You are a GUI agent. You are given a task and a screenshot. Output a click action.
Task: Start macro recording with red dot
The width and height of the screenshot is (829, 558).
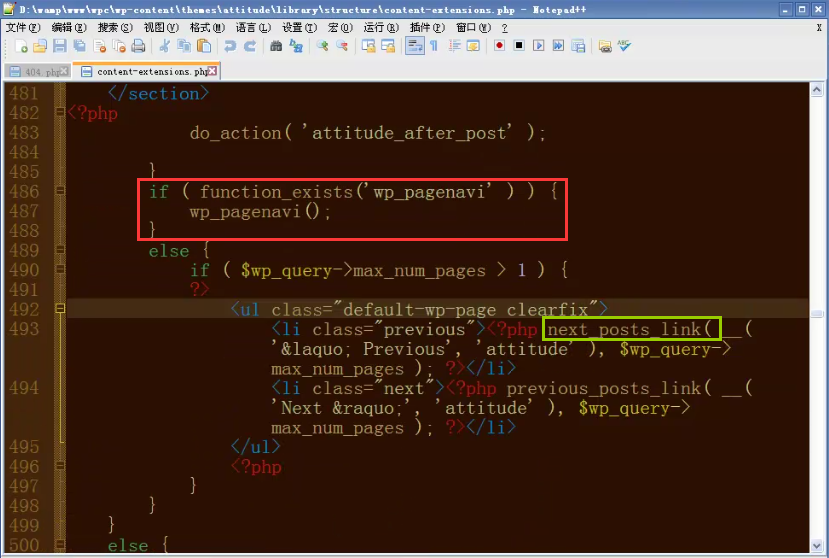pyautogui.click(x=499, y=46)
